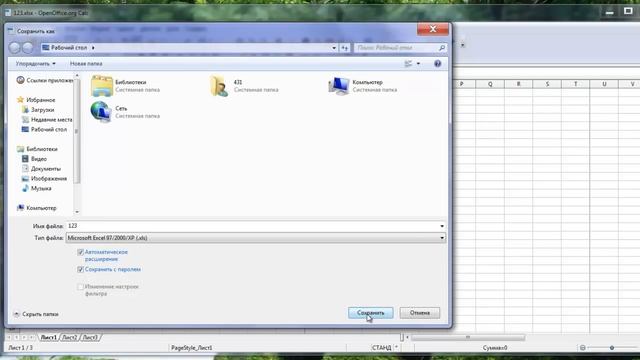
Task: Switch to Лист3 sheet tab in Calc
Action: coord(90,338)
